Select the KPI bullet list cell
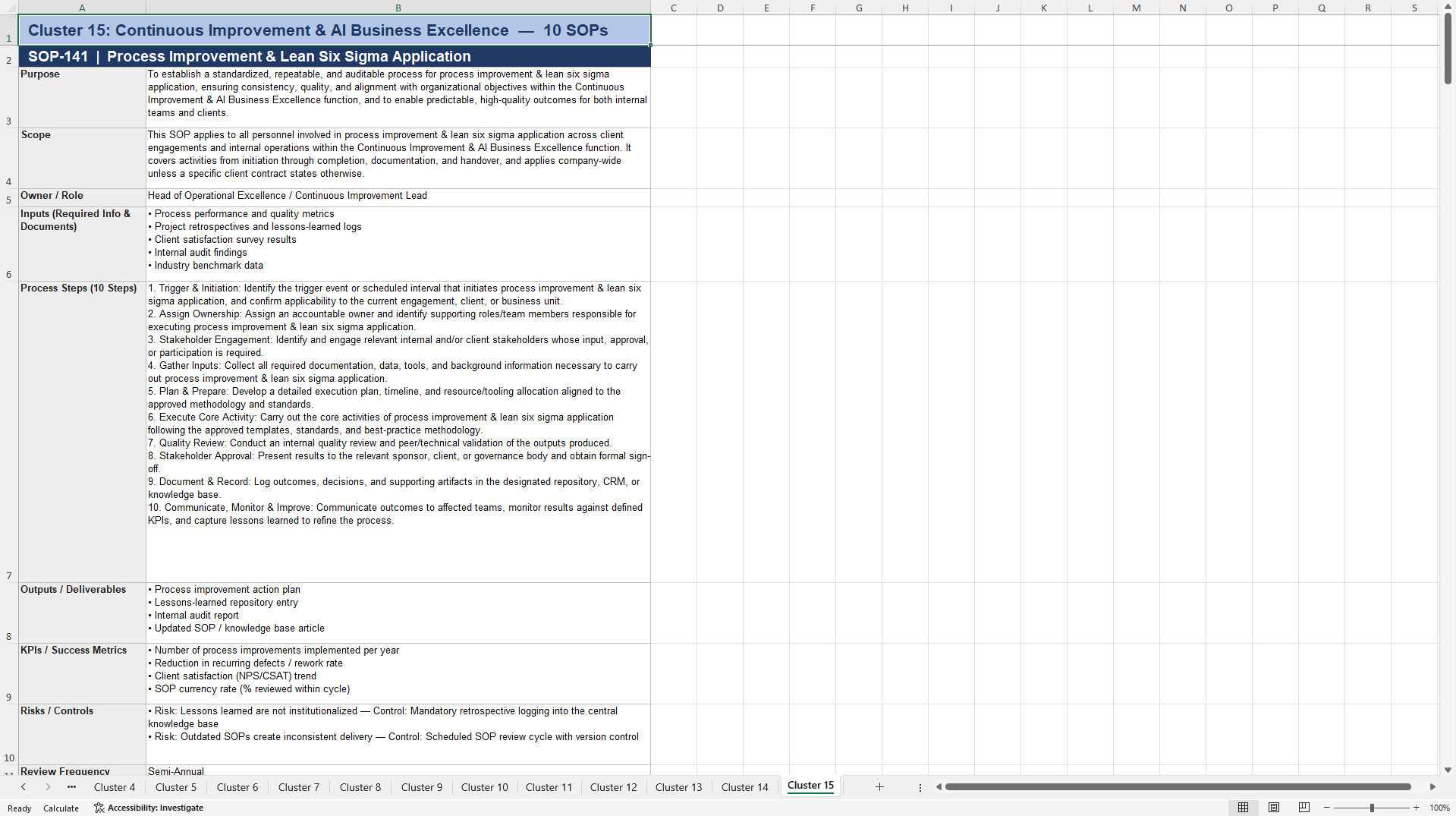 (x=398, y=673)
